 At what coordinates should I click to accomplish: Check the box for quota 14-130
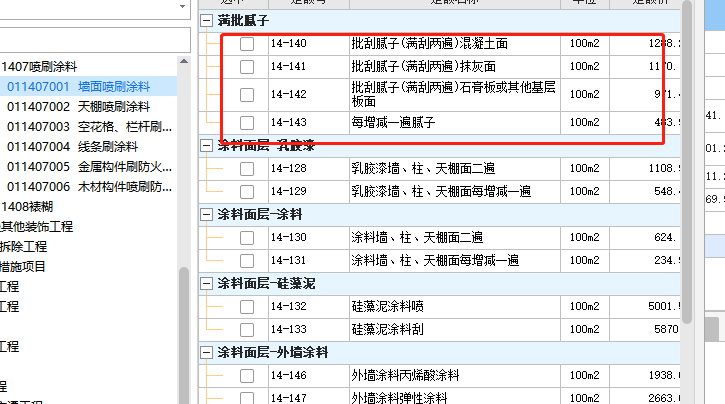[x=247, y=238]
